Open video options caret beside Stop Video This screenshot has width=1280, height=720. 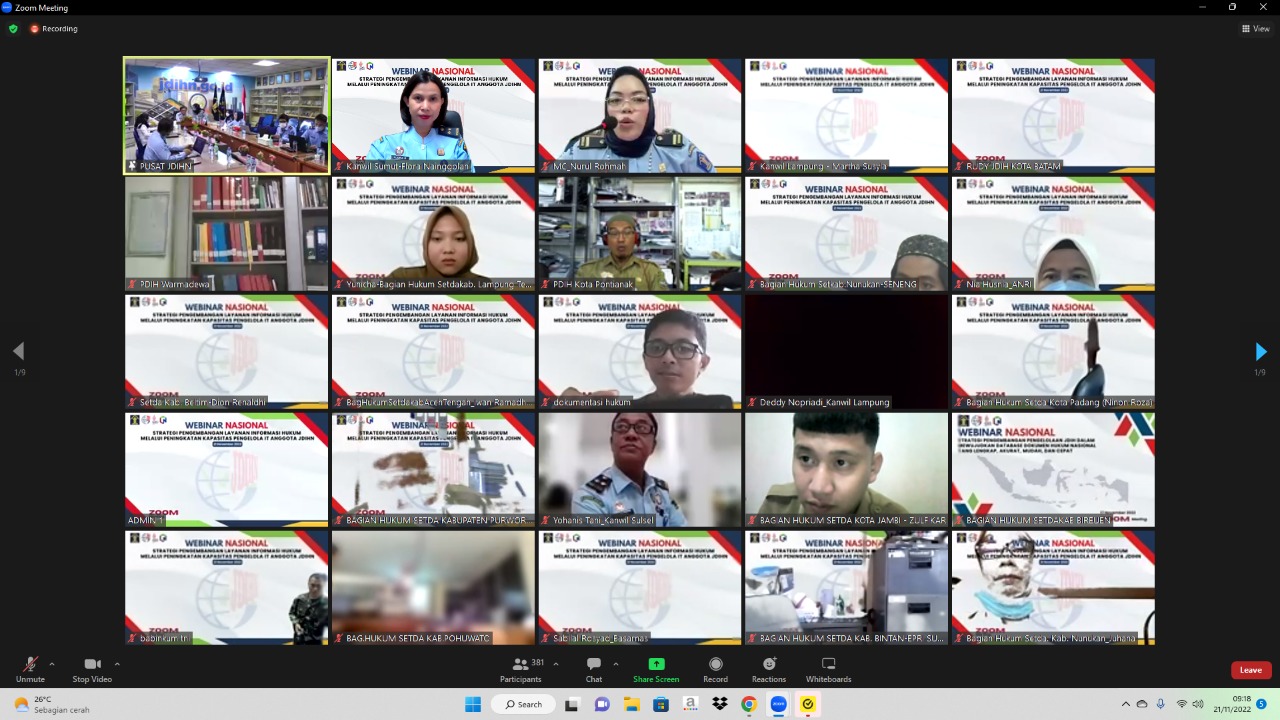point(117,663)
